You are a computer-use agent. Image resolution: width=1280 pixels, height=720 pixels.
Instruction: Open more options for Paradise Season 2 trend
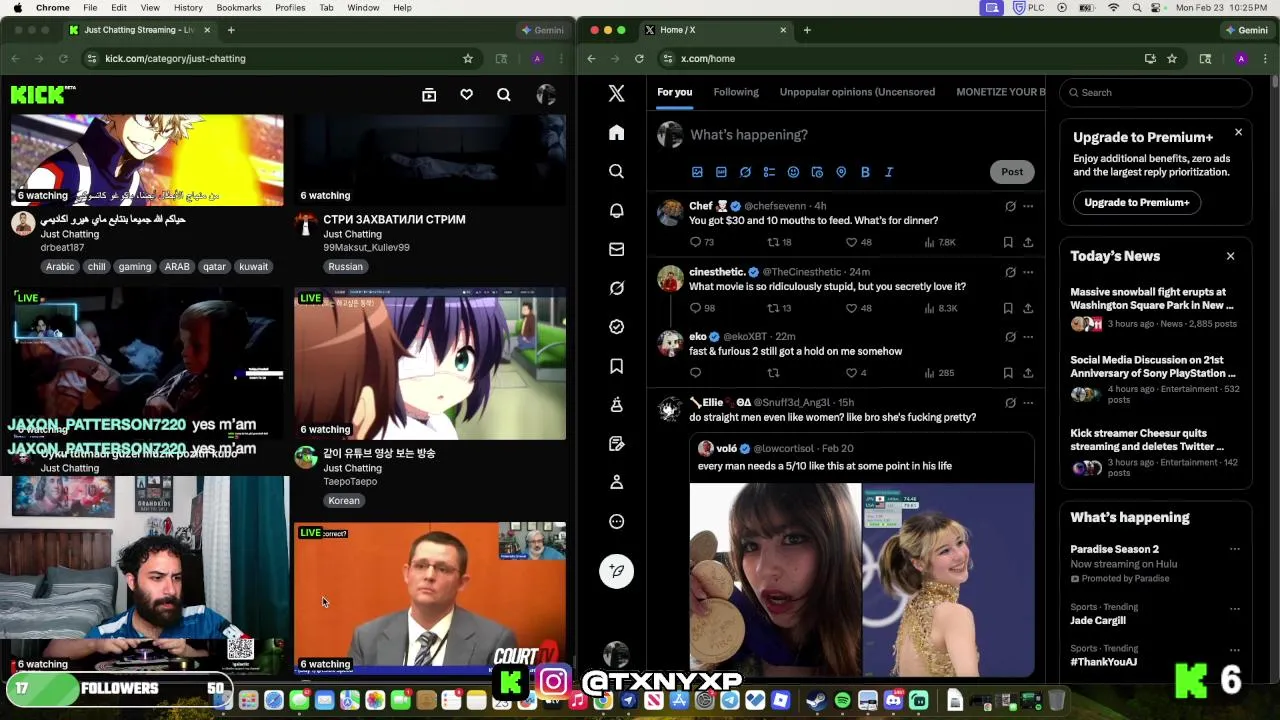click(1235, 549)
